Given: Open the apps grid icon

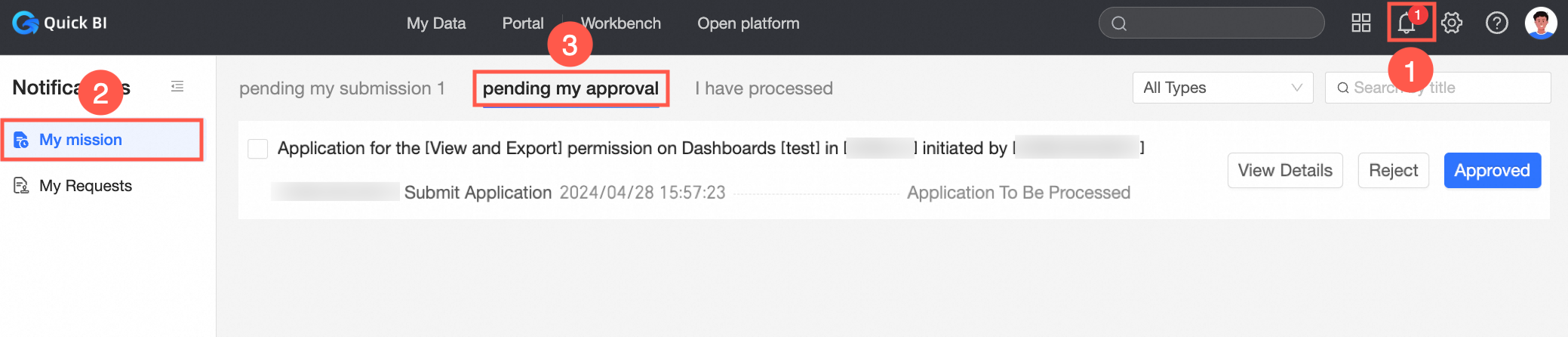Looking at the screenshot, I should pyautogui.click(x=1360, y=23).
